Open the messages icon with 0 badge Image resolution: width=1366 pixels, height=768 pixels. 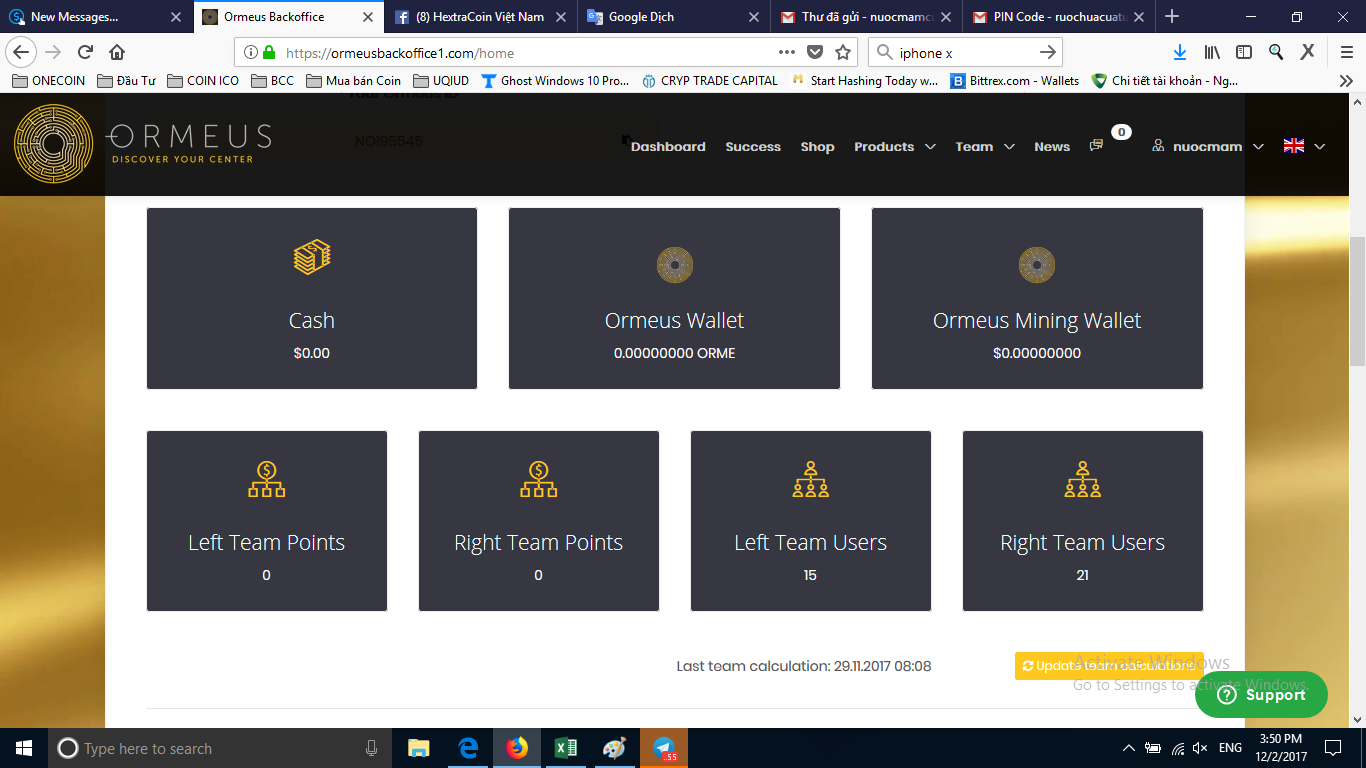click(x=1096, y=146)
